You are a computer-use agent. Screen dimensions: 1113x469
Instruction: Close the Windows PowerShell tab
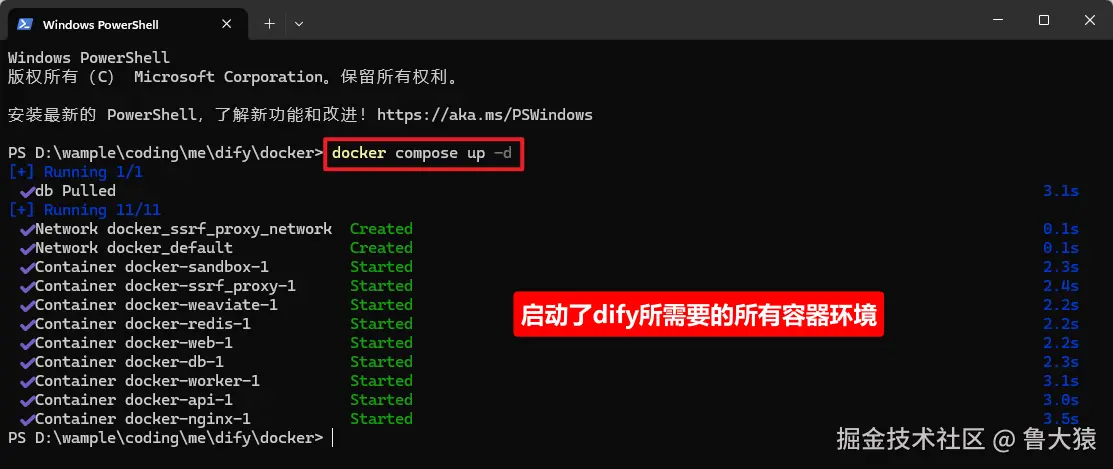coord(226,23)
